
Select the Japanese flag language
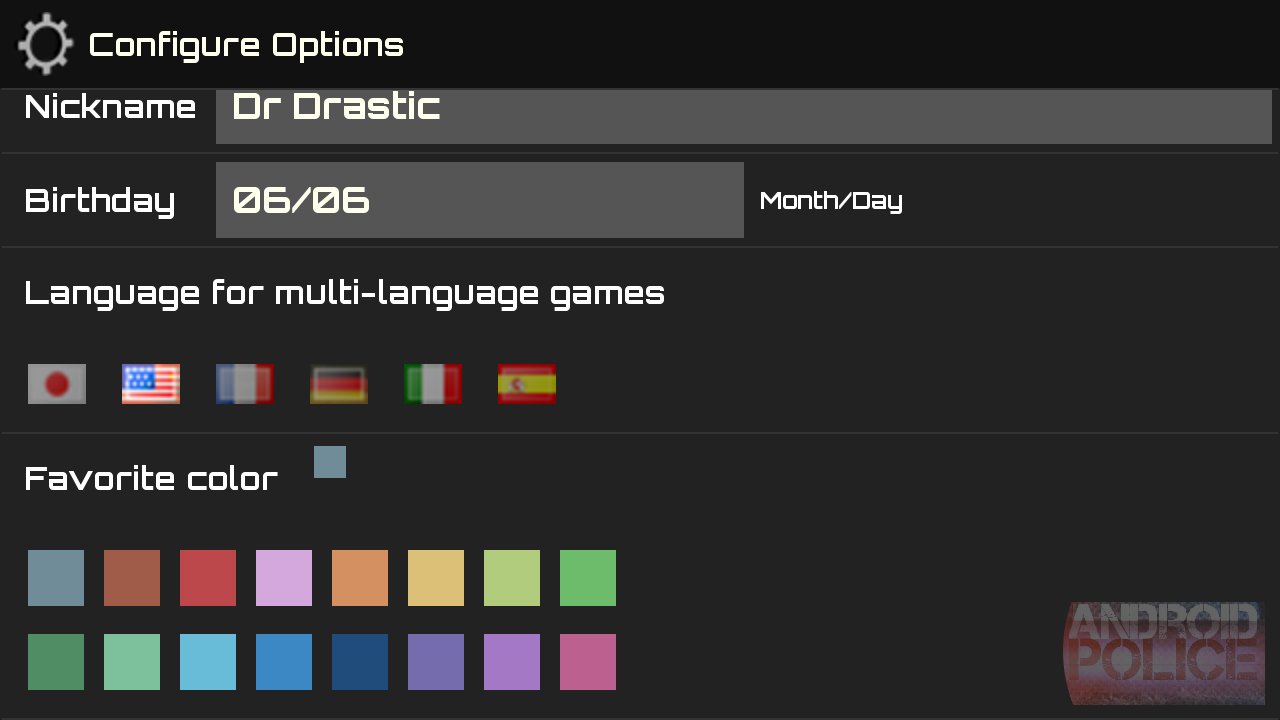tap(57, 384)
